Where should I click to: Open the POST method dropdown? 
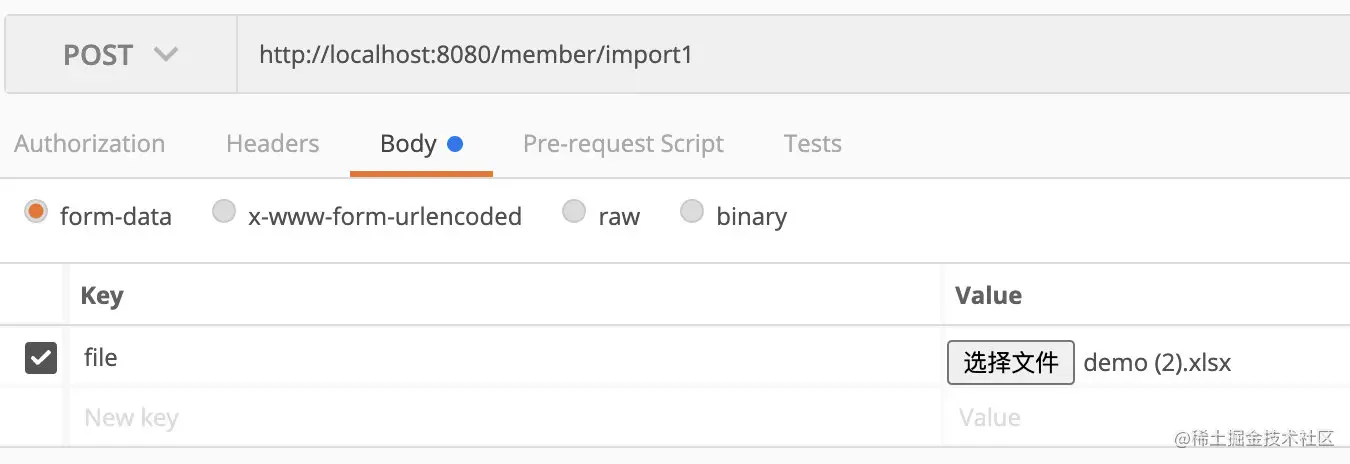(120, 55)
